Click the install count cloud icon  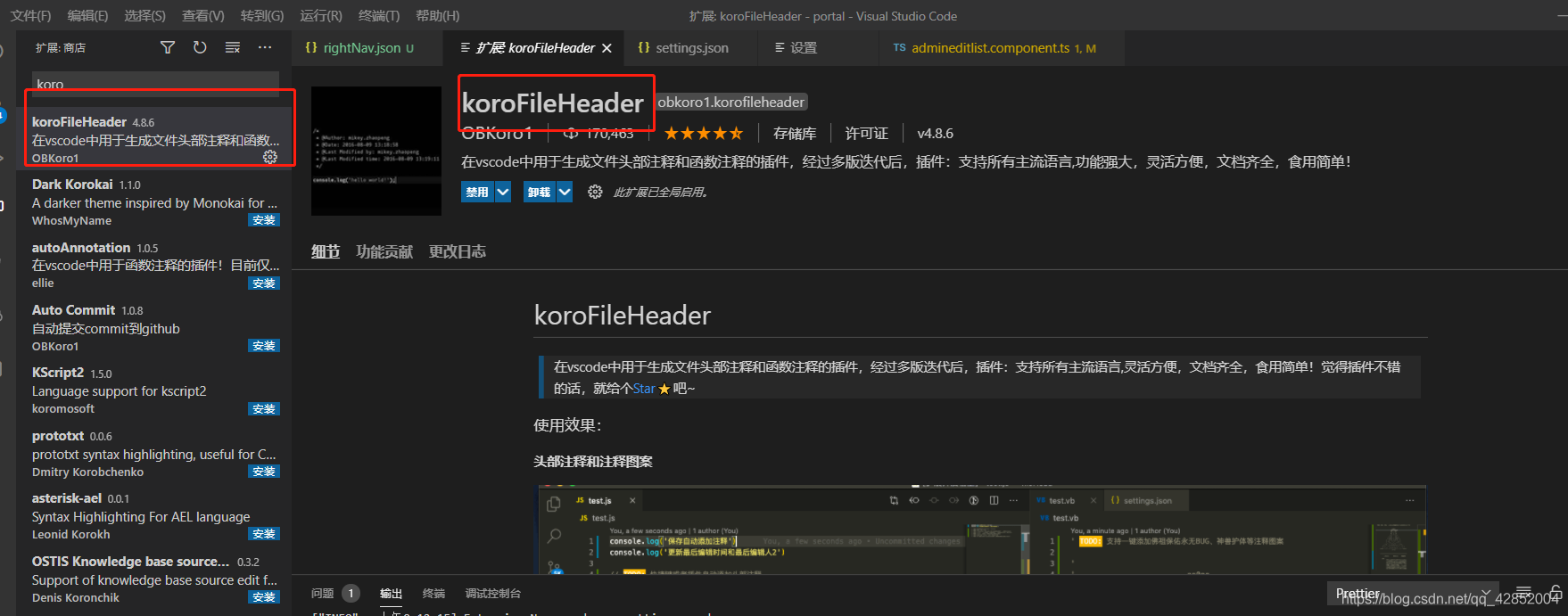click(x=571, y=134)
